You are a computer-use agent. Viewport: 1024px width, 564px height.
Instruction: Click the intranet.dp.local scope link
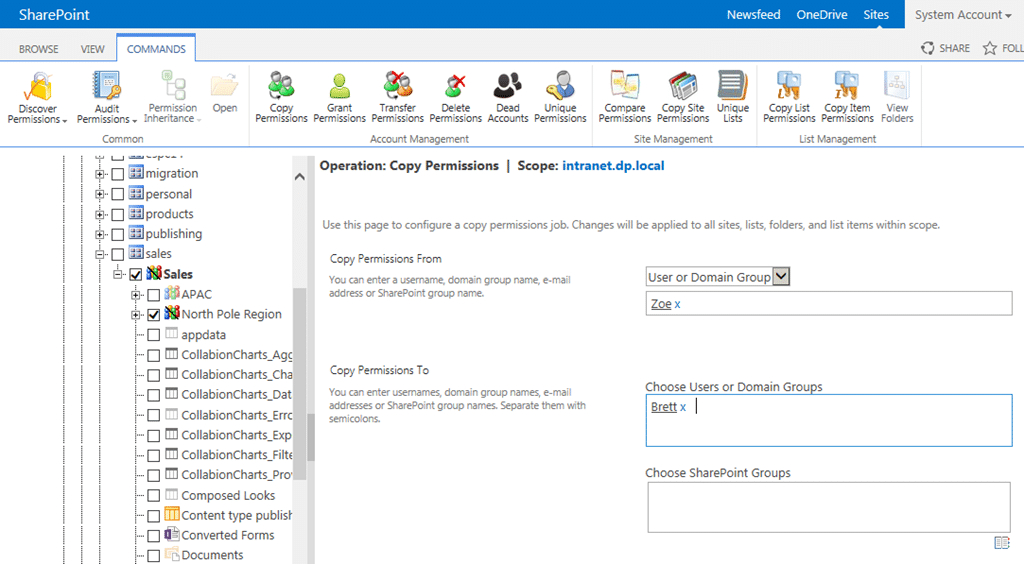(613, 166)
